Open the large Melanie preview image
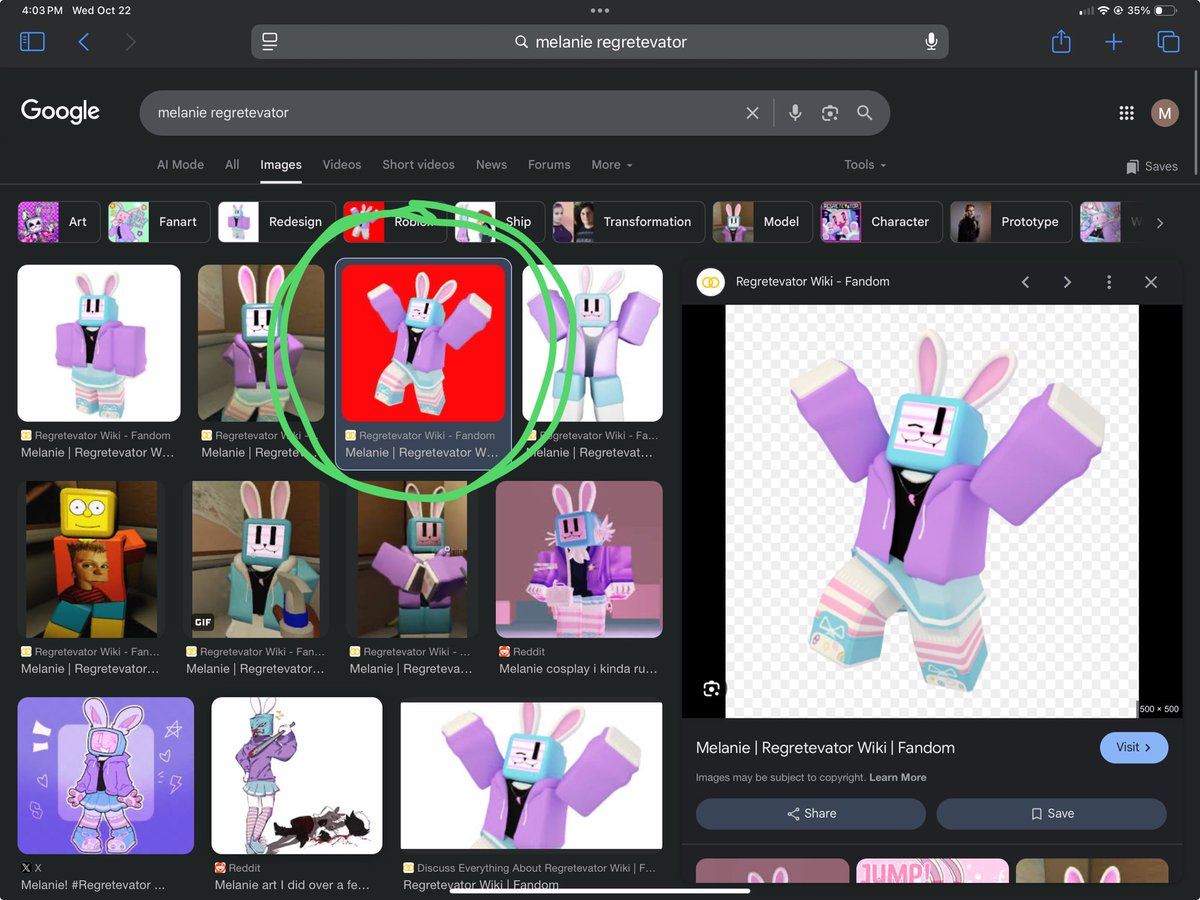This screenshot has height=900, width=1200. click(x=932, y=511)
